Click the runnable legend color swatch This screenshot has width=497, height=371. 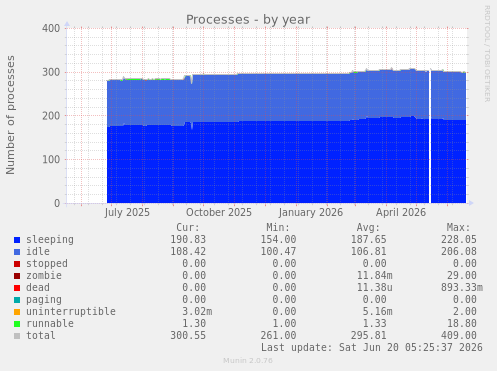click(17, 324)
